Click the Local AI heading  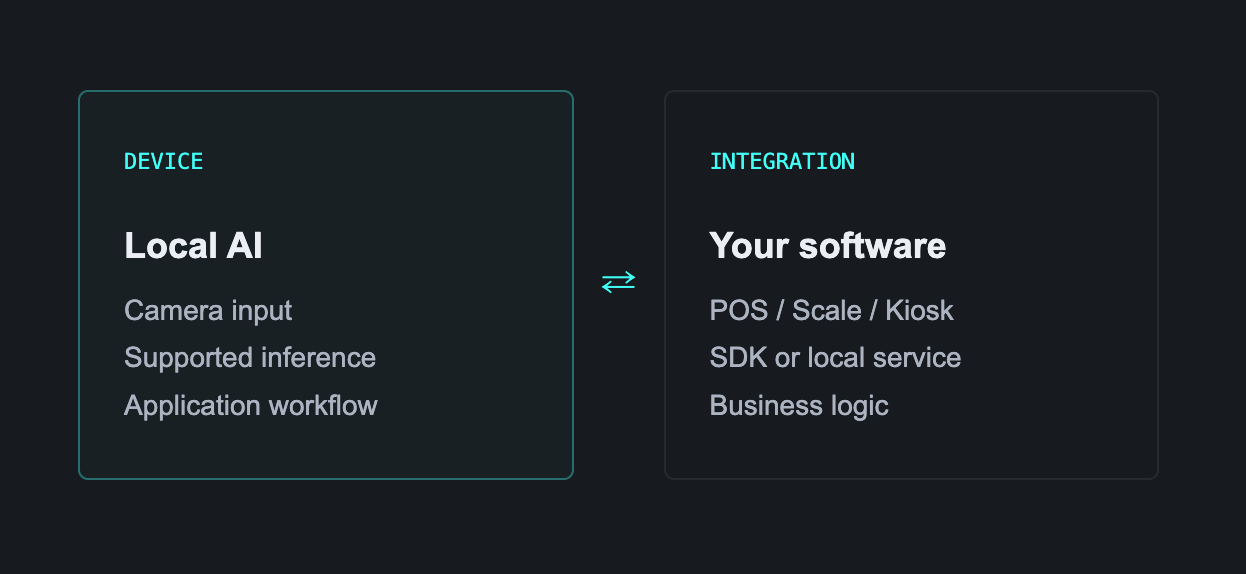(x=193, y=246)
